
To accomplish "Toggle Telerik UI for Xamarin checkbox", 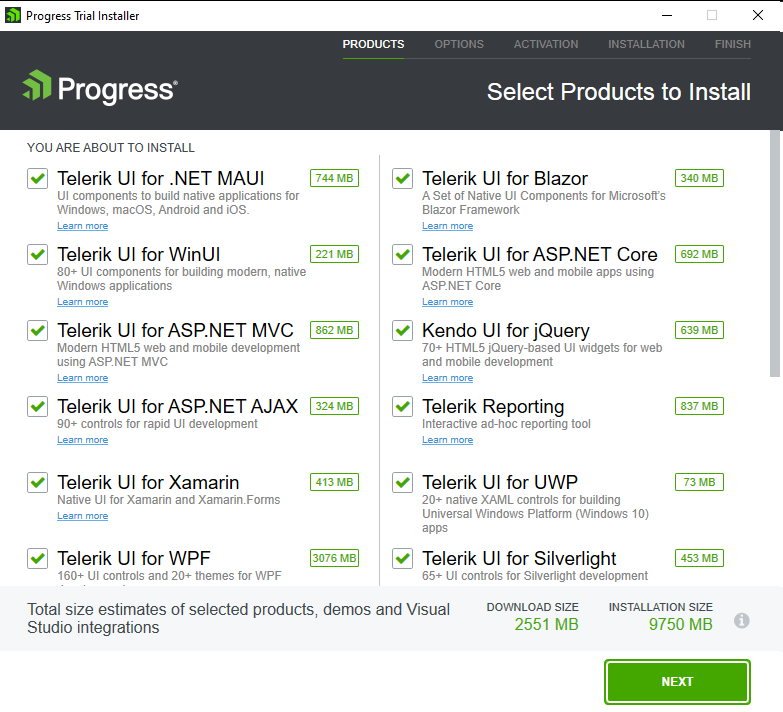I will [x=38, y=482].
